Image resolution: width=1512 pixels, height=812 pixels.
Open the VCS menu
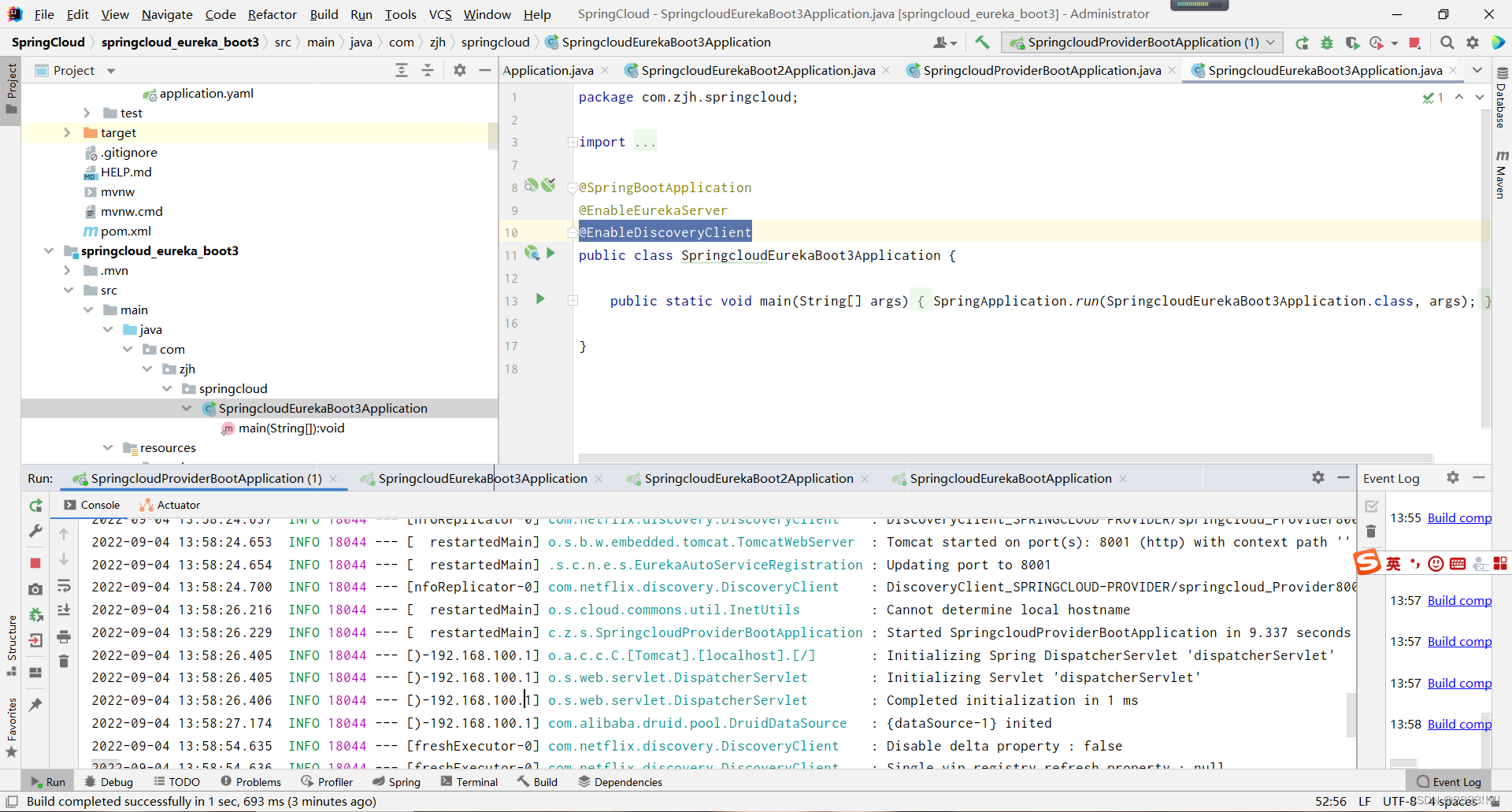click(440, 14)
